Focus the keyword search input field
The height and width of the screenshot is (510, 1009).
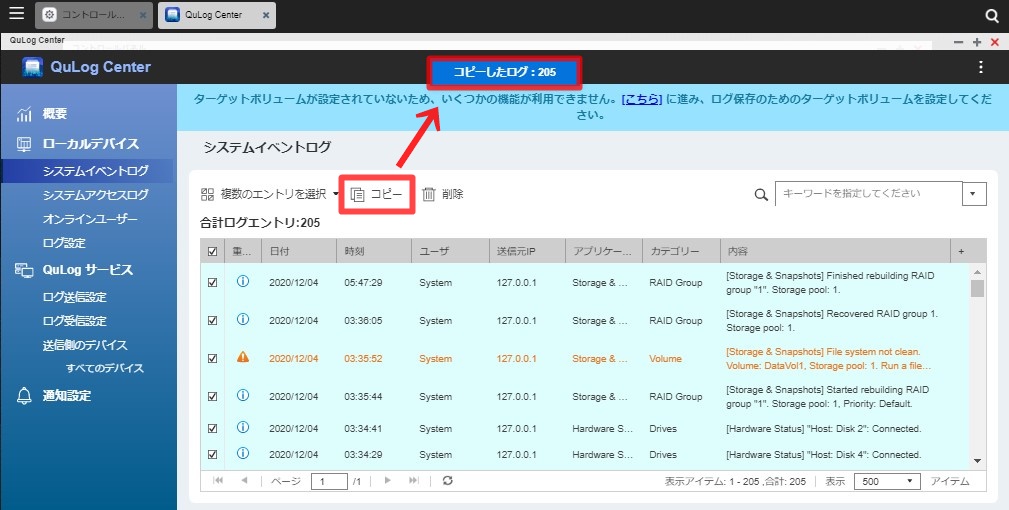pyautogui.click(x=869, y=194)
